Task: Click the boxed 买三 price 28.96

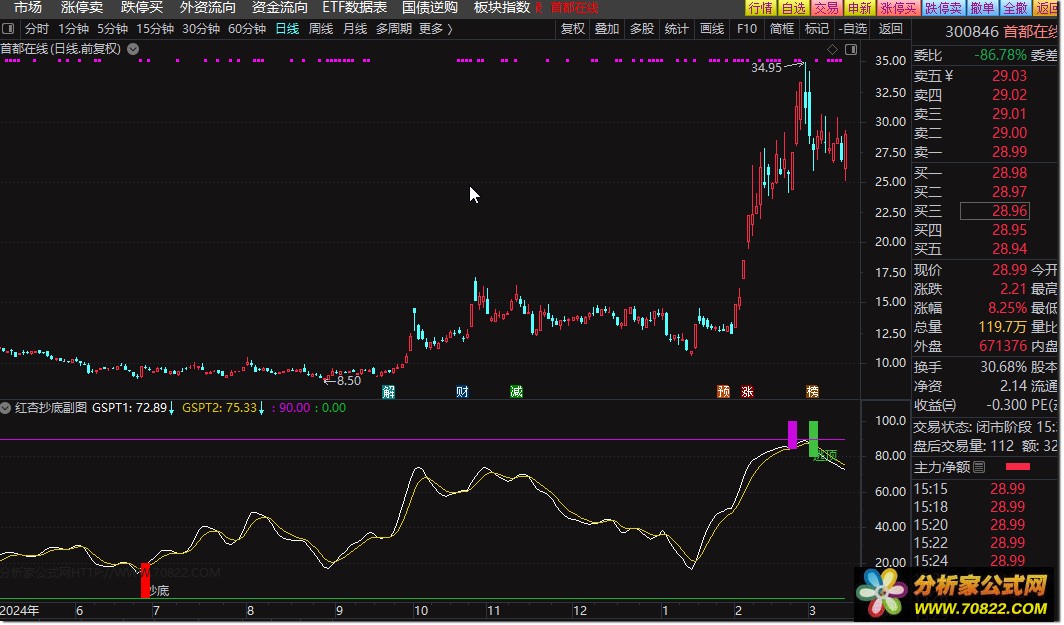Action: click(x=995, y=211)
